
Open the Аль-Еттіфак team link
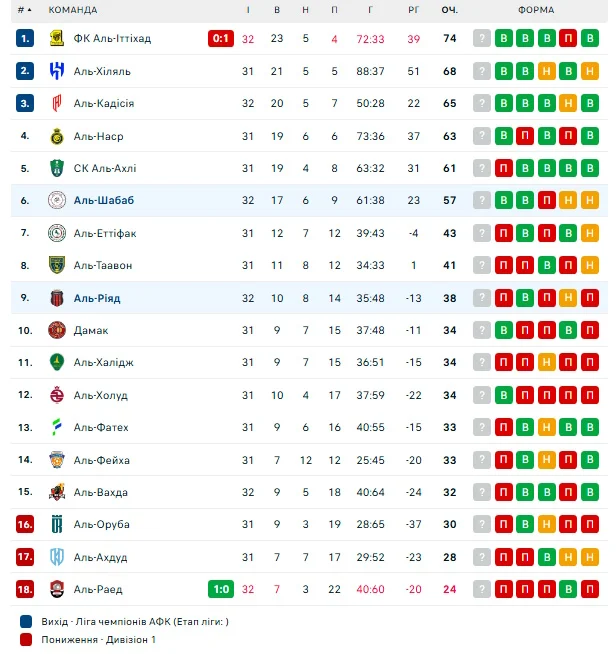tap(105, 233)
